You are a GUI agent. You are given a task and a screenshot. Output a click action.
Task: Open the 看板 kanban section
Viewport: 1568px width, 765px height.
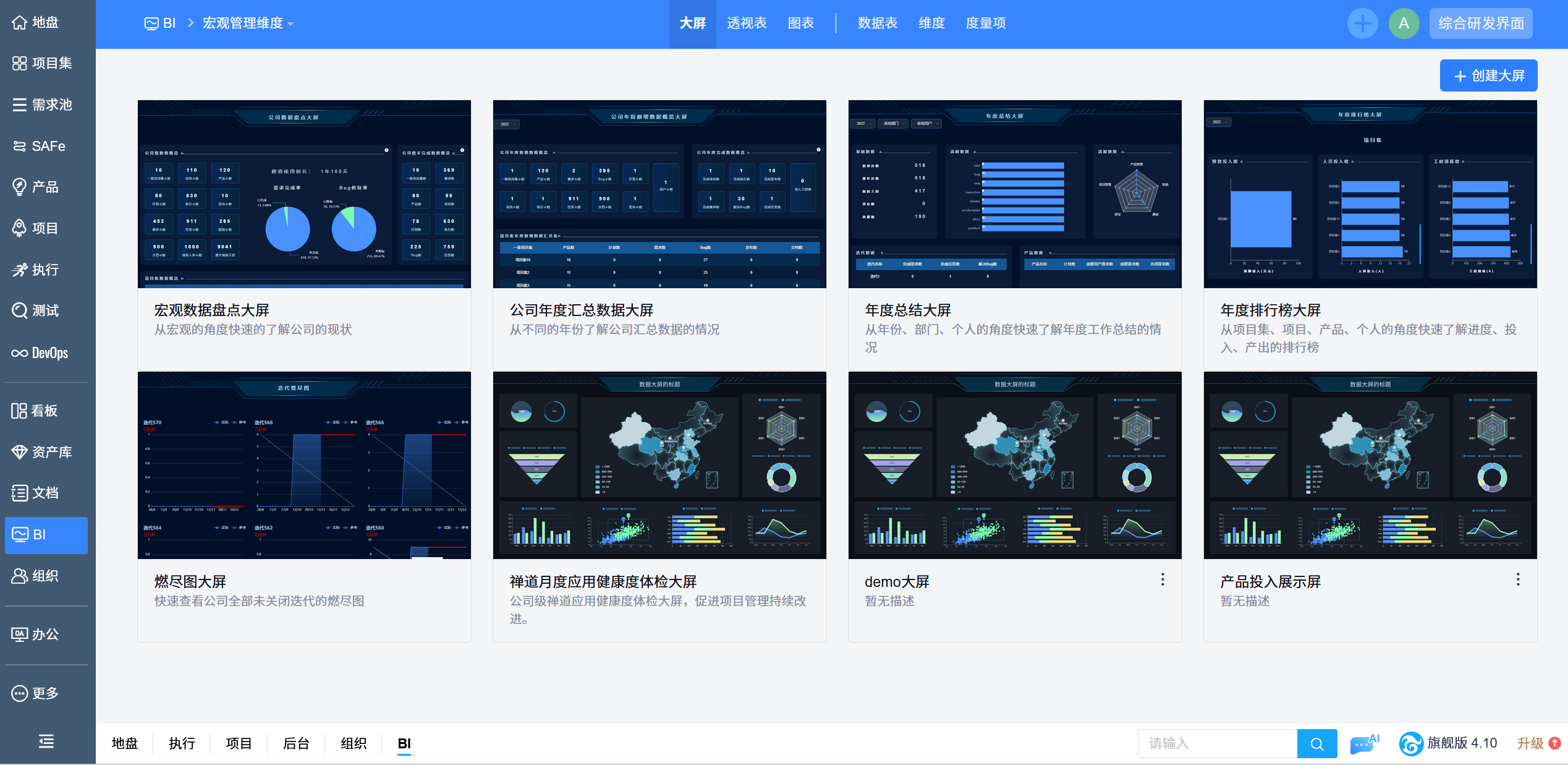click(x=35, y=411)
